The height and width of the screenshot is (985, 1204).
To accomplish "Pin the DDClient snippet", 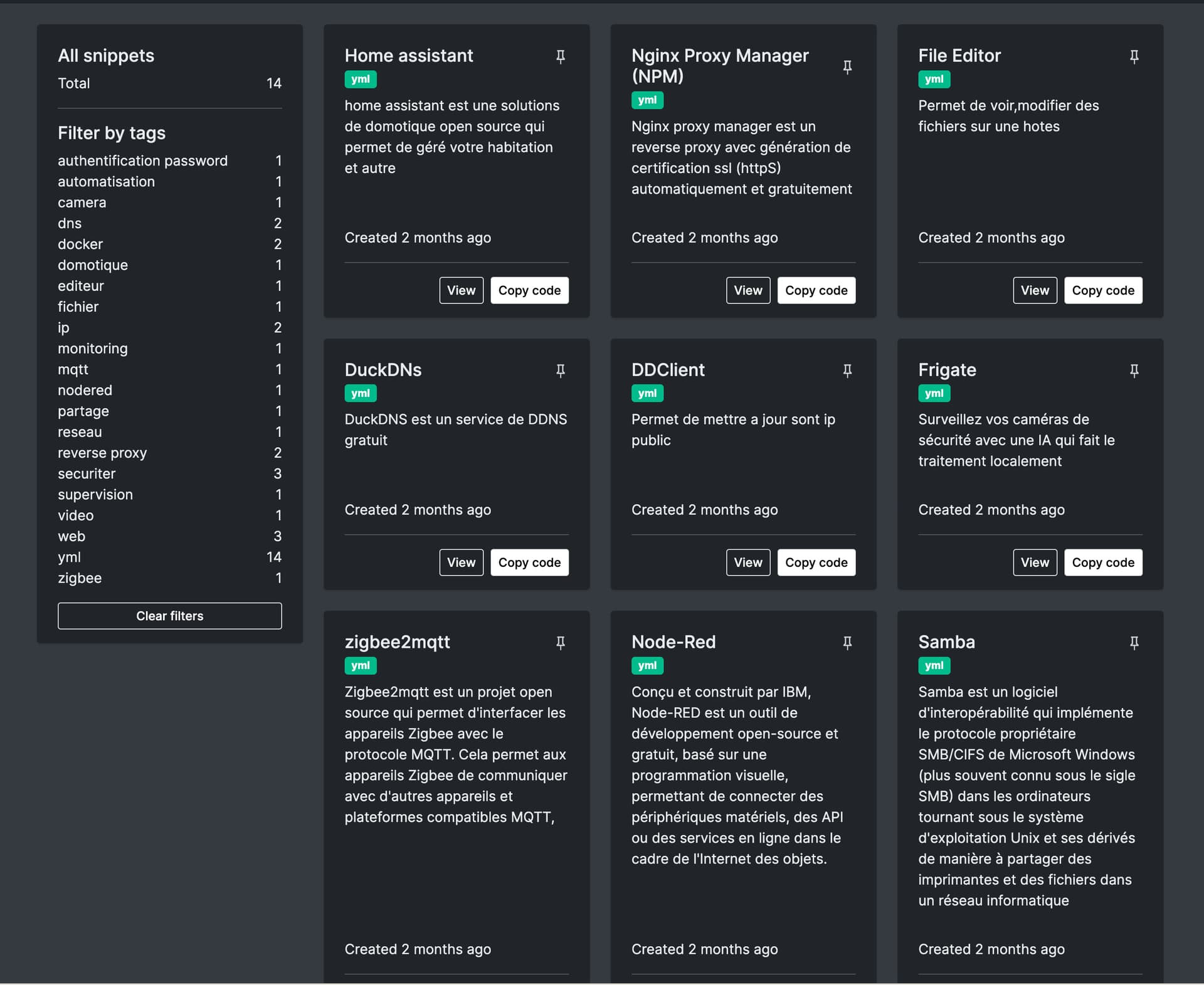I will point(847,371).
